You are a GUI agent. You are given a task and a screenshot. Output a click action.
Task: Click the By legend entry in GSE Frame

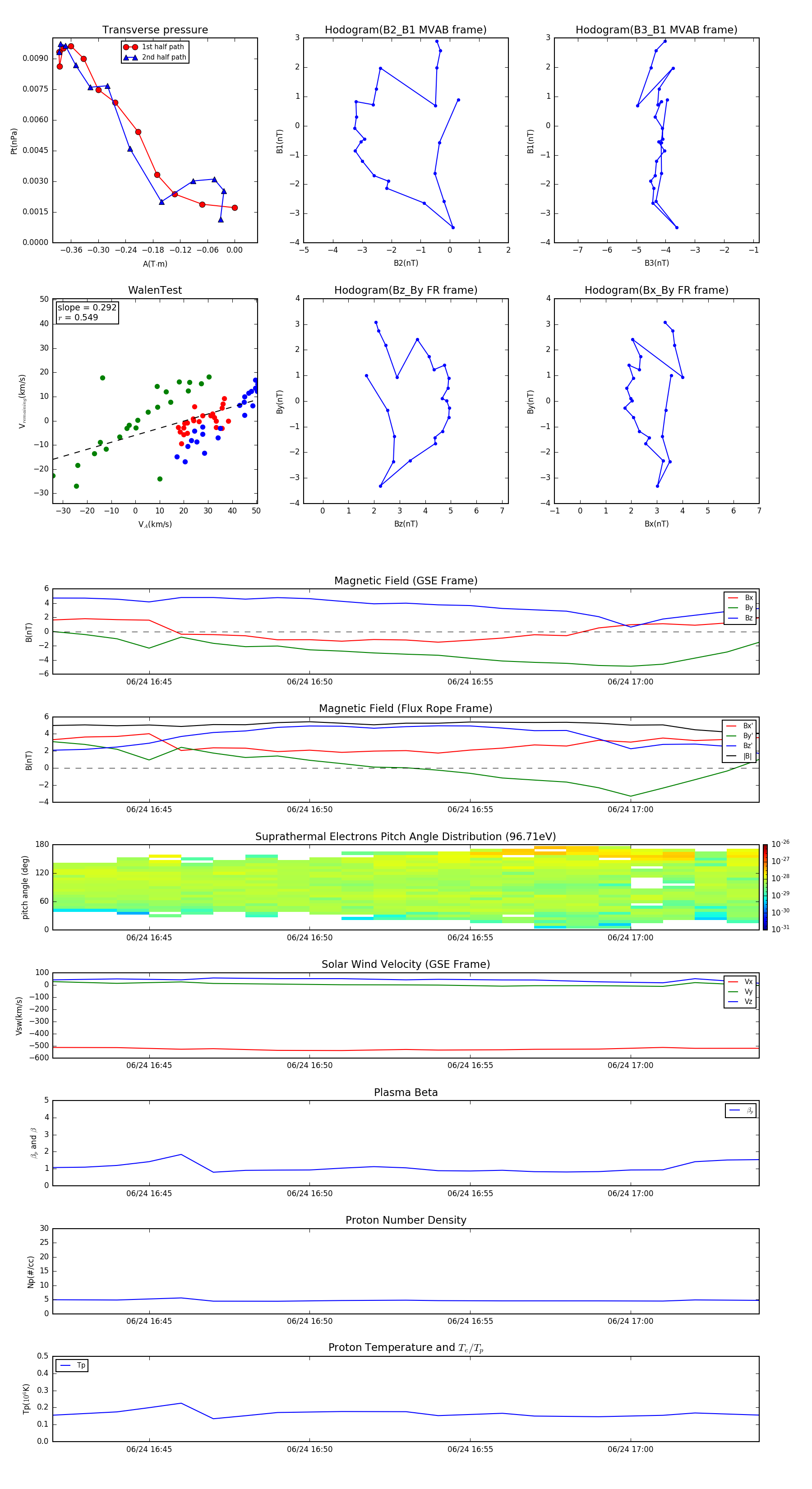[740, 608]
